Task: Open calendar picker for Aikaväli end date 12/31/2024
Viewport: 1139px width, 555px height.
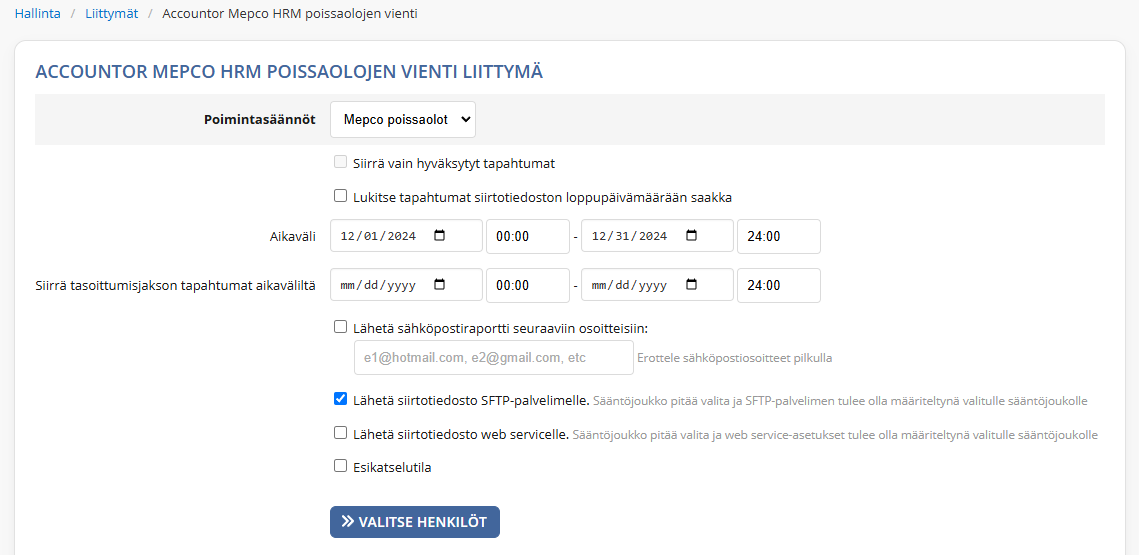Action: [x=692, y=236]
